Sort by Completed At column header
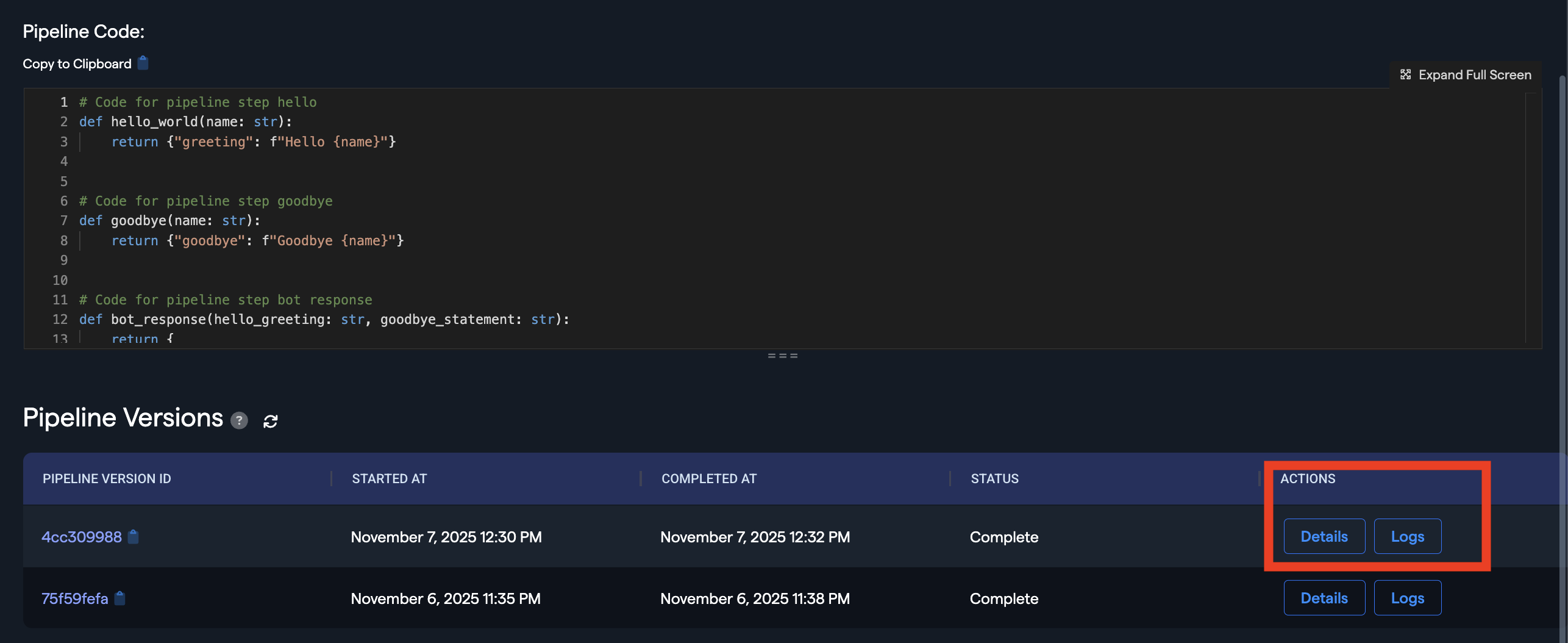The width and height of the screenshot is (1568, 643). click(x=708, y=479)
